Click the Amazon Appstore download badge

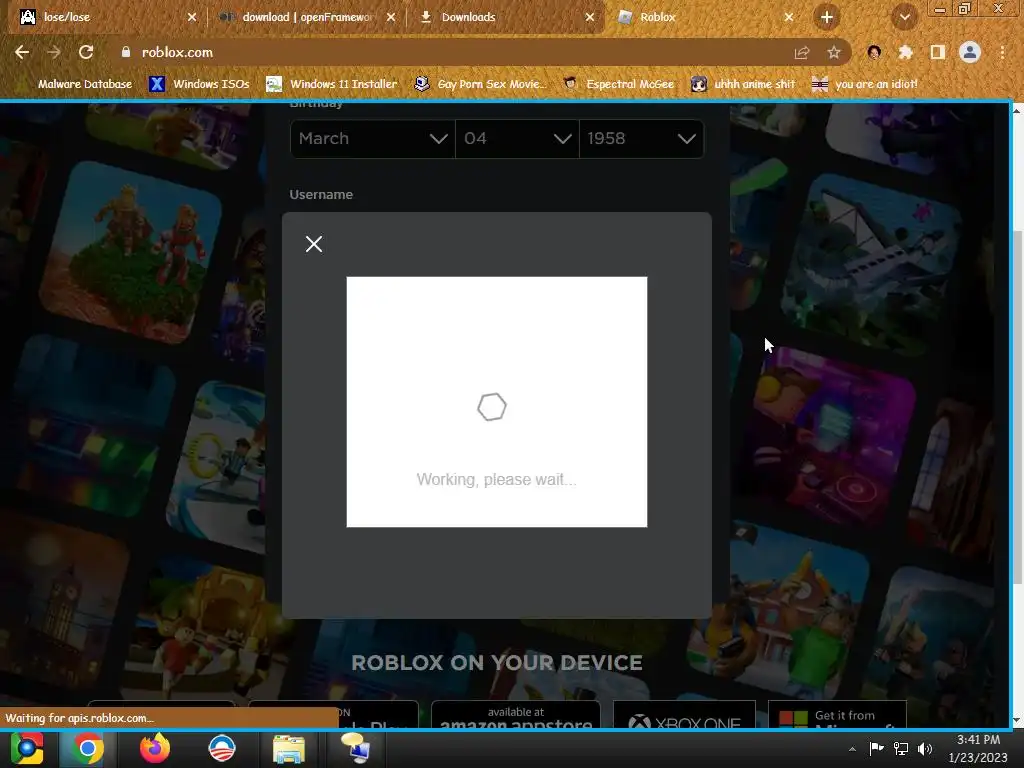point(516,716)
